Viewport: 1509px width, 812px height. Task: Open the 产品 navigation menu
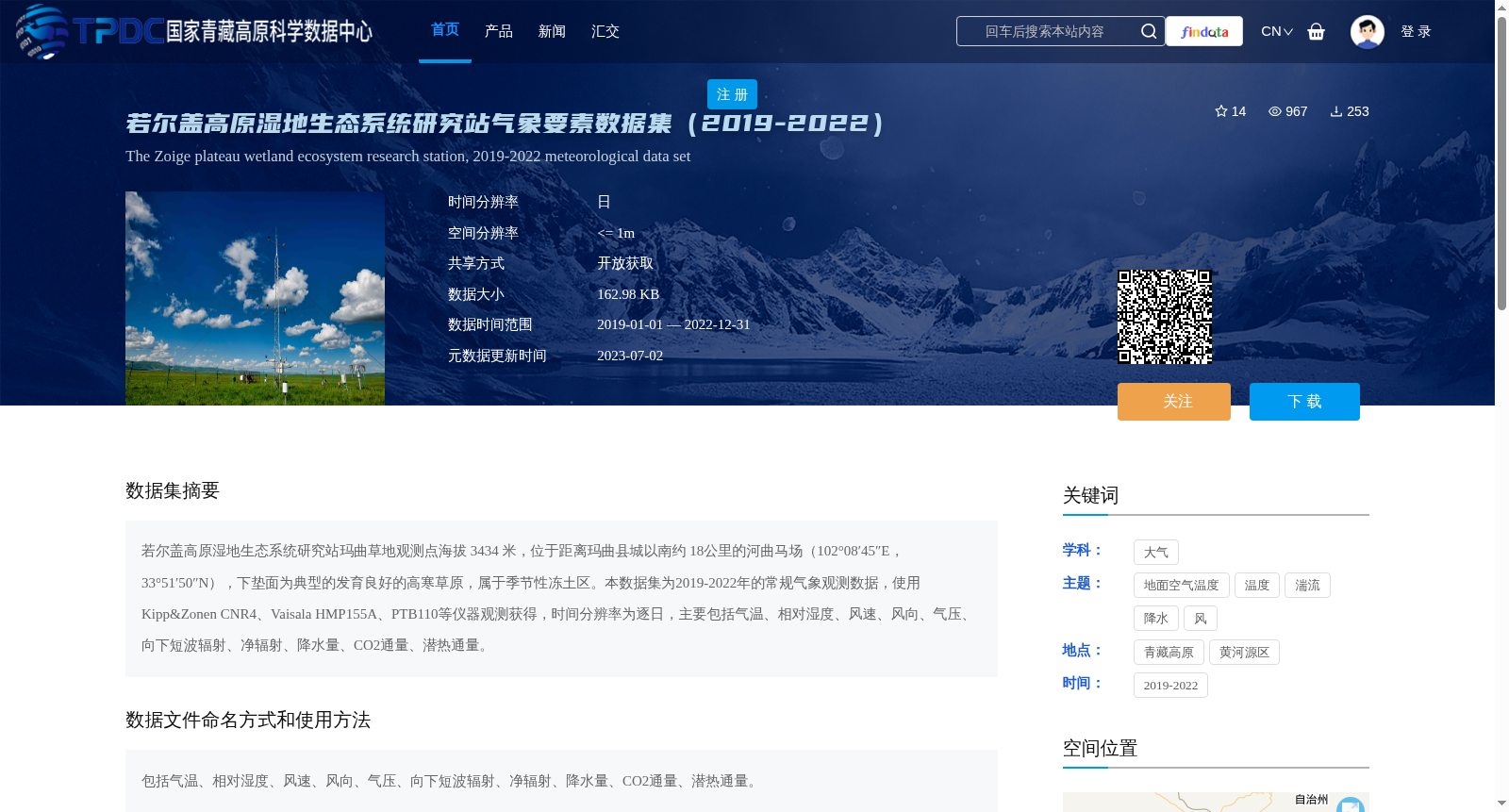click(x=499, y=31)
